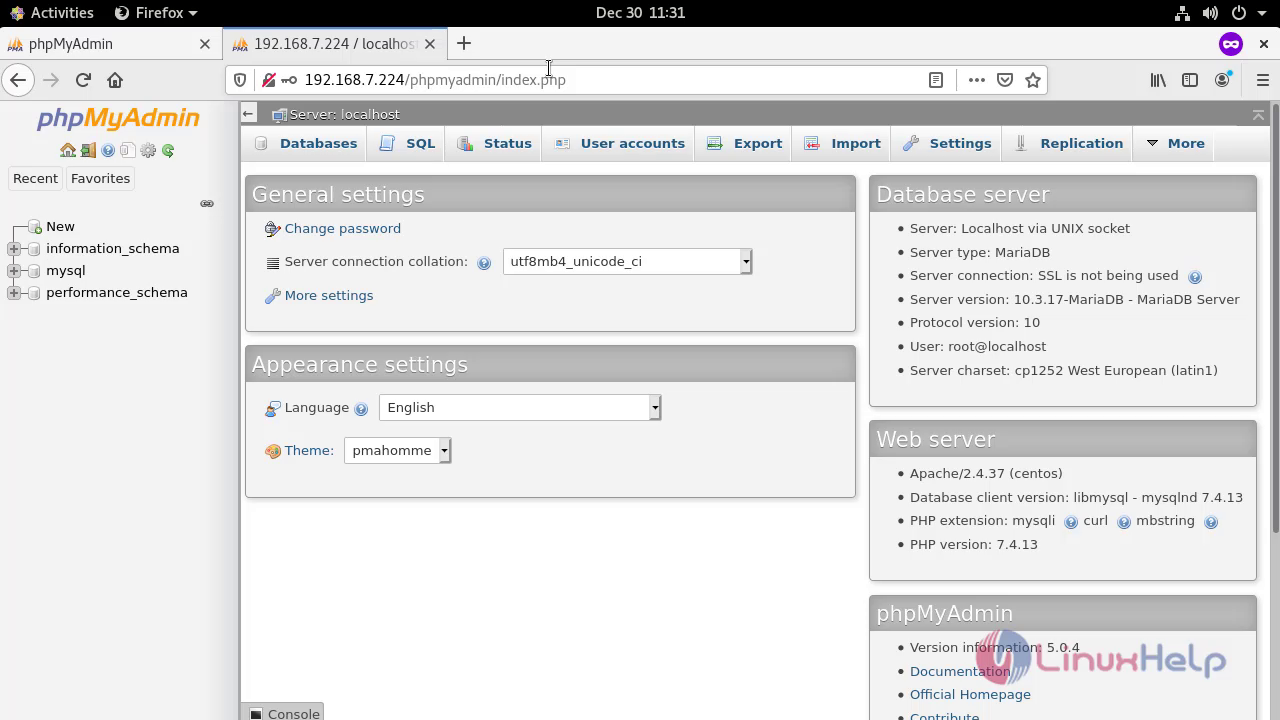
Task: Open page actions three-dots menu
Action: pyautogui.click(x=977, y=80)
